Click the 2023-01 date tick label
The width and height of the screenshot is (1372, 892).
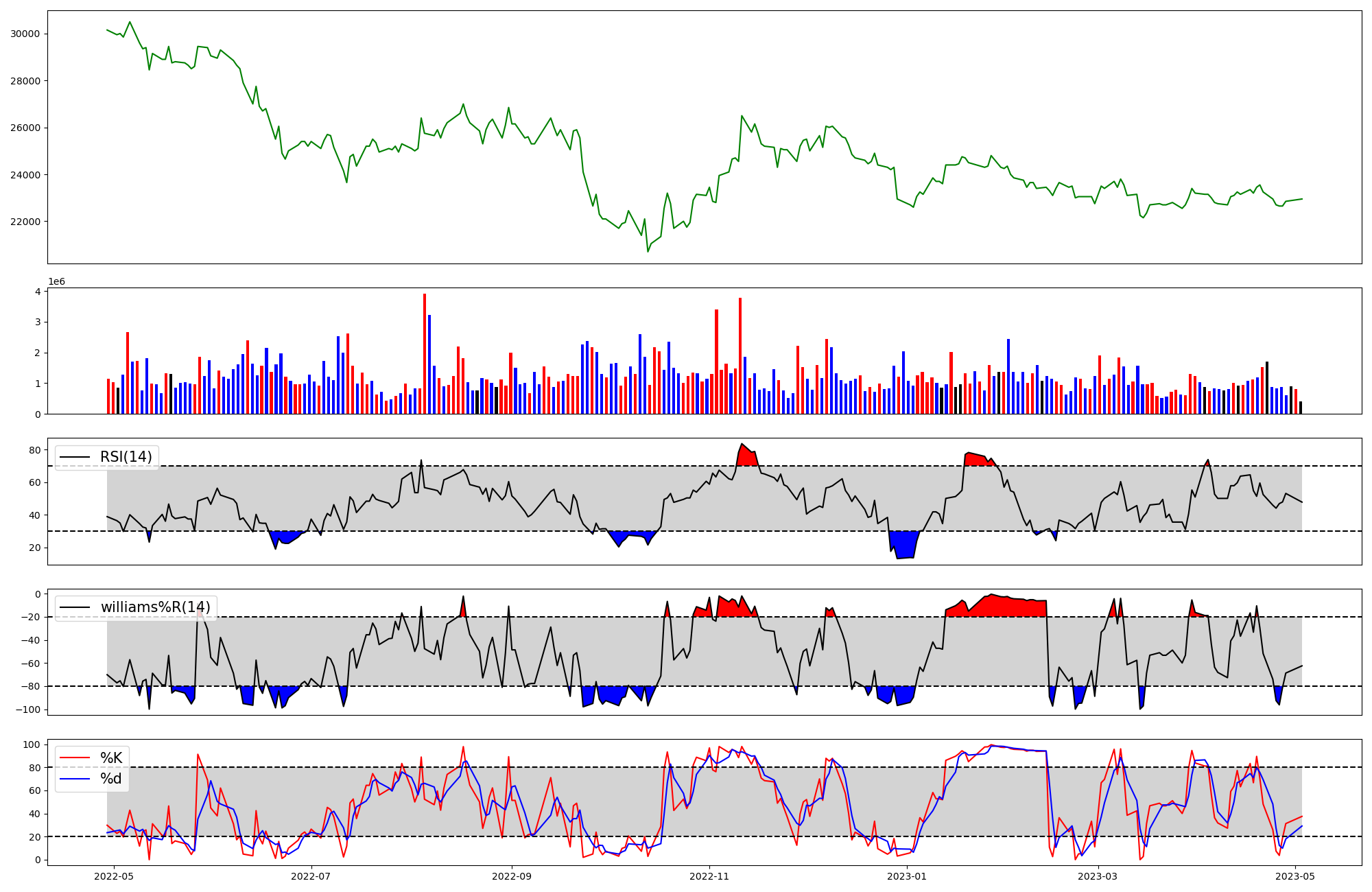tap(907, 876)
